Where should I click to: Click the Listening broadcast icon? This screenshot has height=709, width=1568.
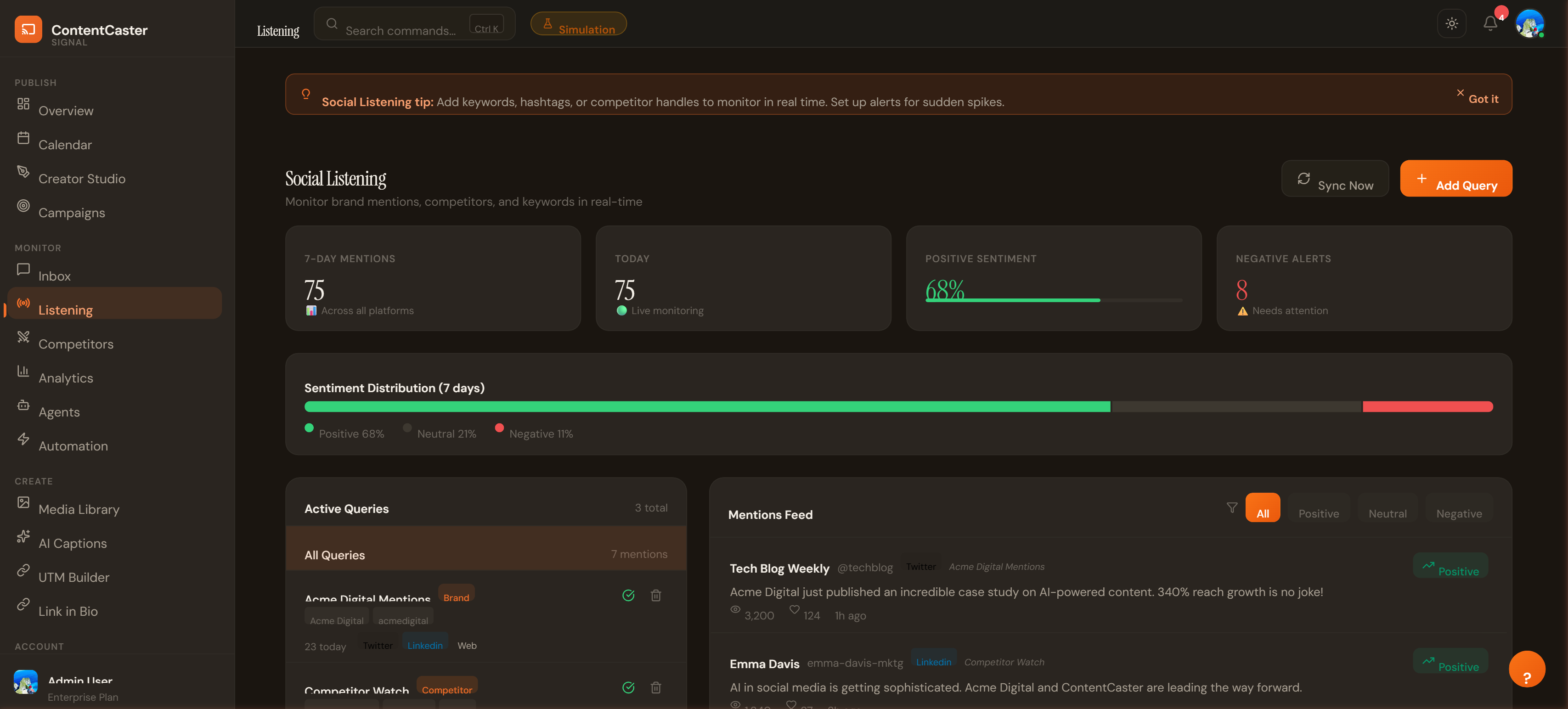click(x=23, y=303)
